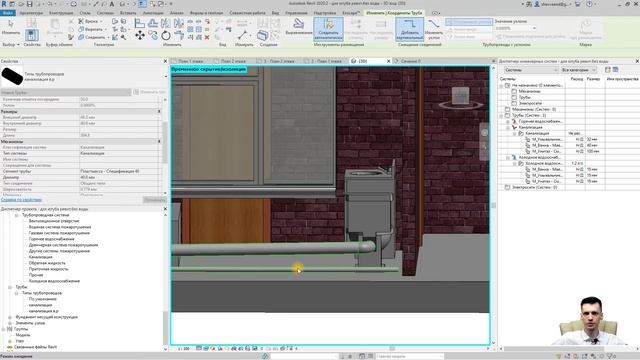This screenshot has width=640, height=360.
Task: Open the Архитектура ribbon tab
Action: click(31, 13)
